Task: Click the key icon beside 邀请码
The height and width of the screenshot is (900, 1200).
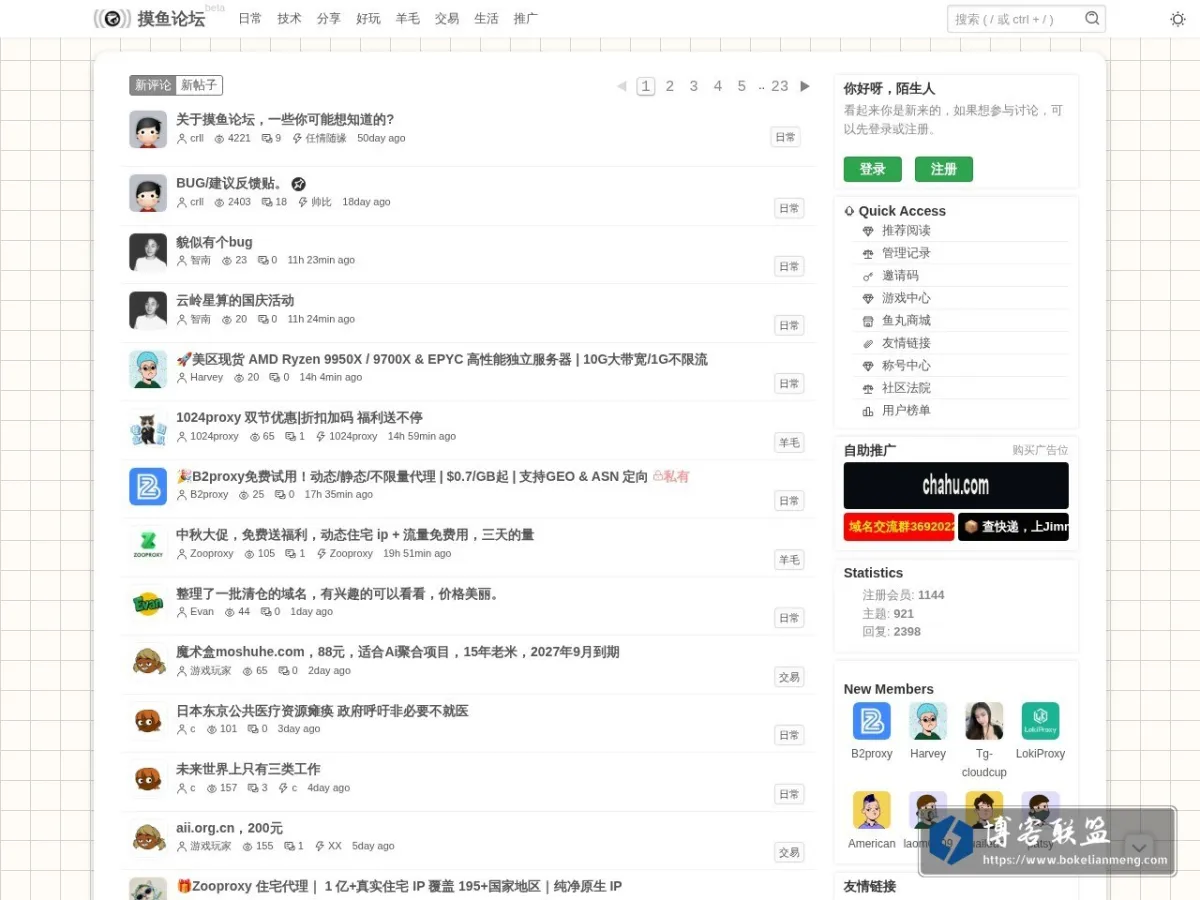Action: coord(868,276)
